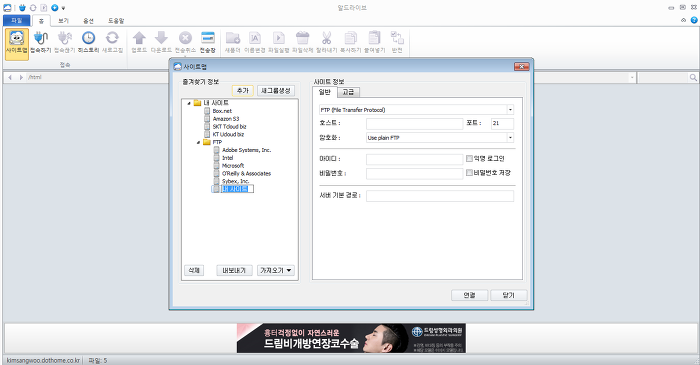700x365 pixels.
Task: Click the quick access refresh icon
Action: (x=33, y=8)
